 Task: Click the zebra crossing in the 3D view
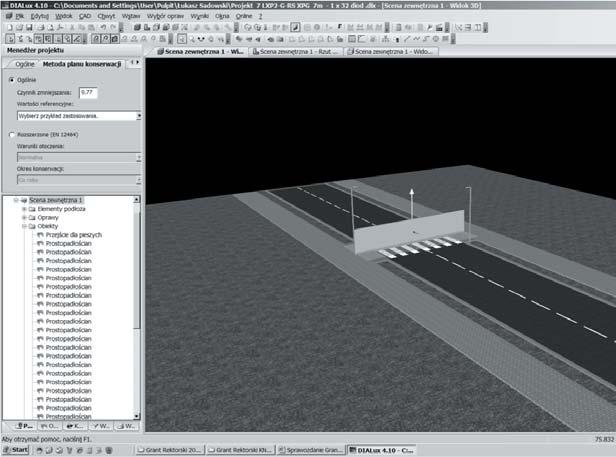[x=418, y=248]
